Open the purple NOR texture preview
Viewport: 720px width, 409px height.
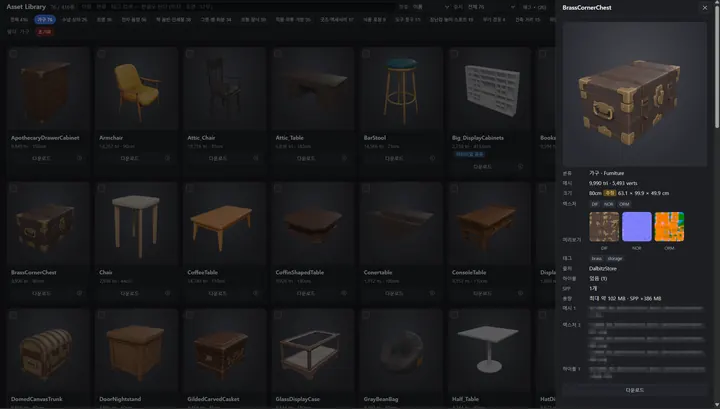637,227
